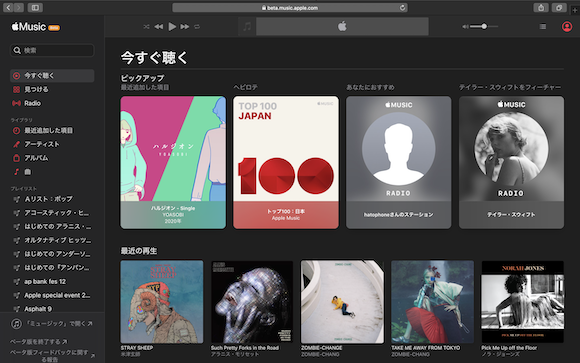The image size is (580, 363).
Task: Toggle shuffle playback
Action: click(146, 27)
